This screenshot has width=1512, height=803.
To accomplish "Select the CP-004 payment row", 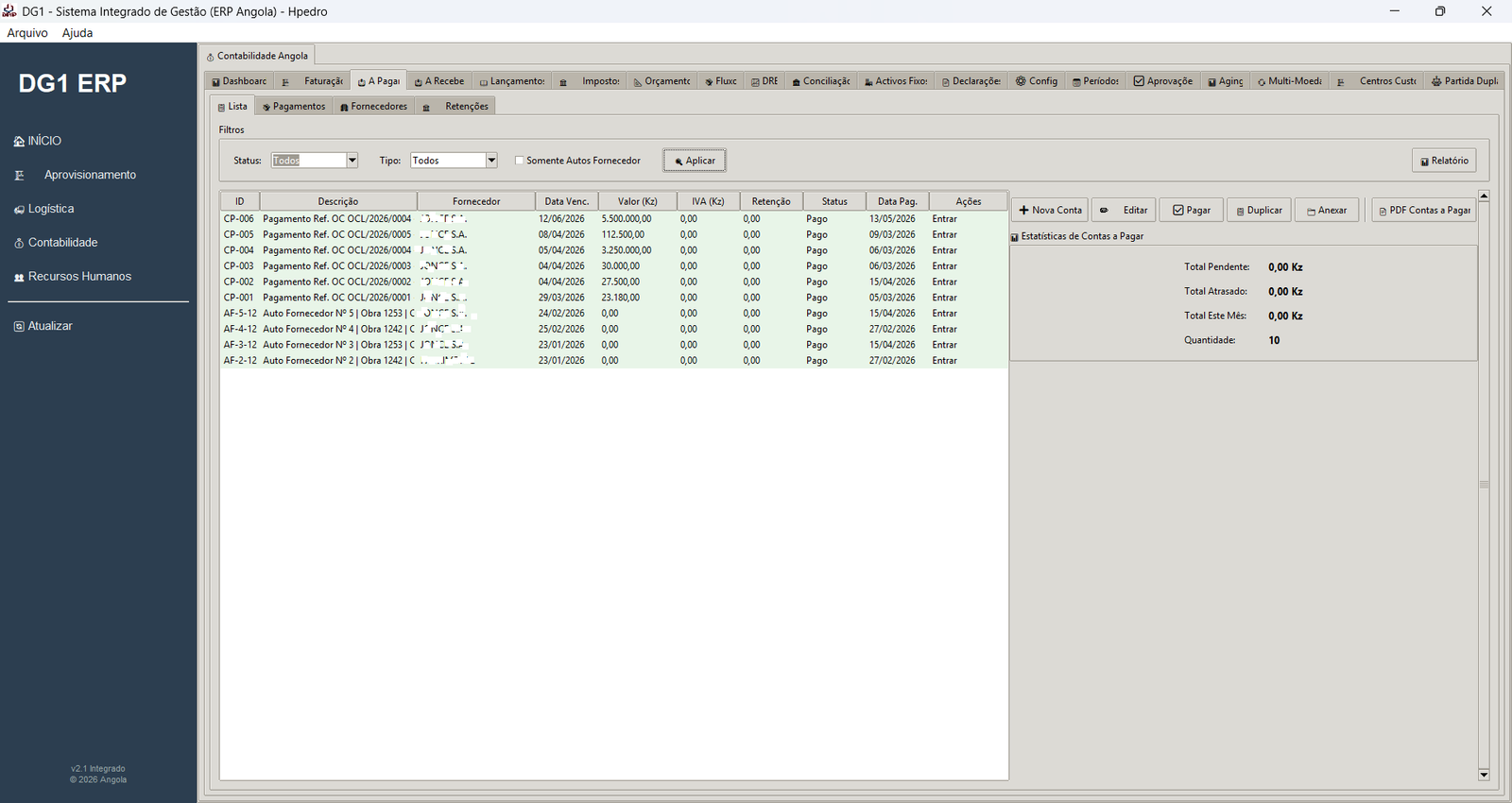I will [614, 250].
